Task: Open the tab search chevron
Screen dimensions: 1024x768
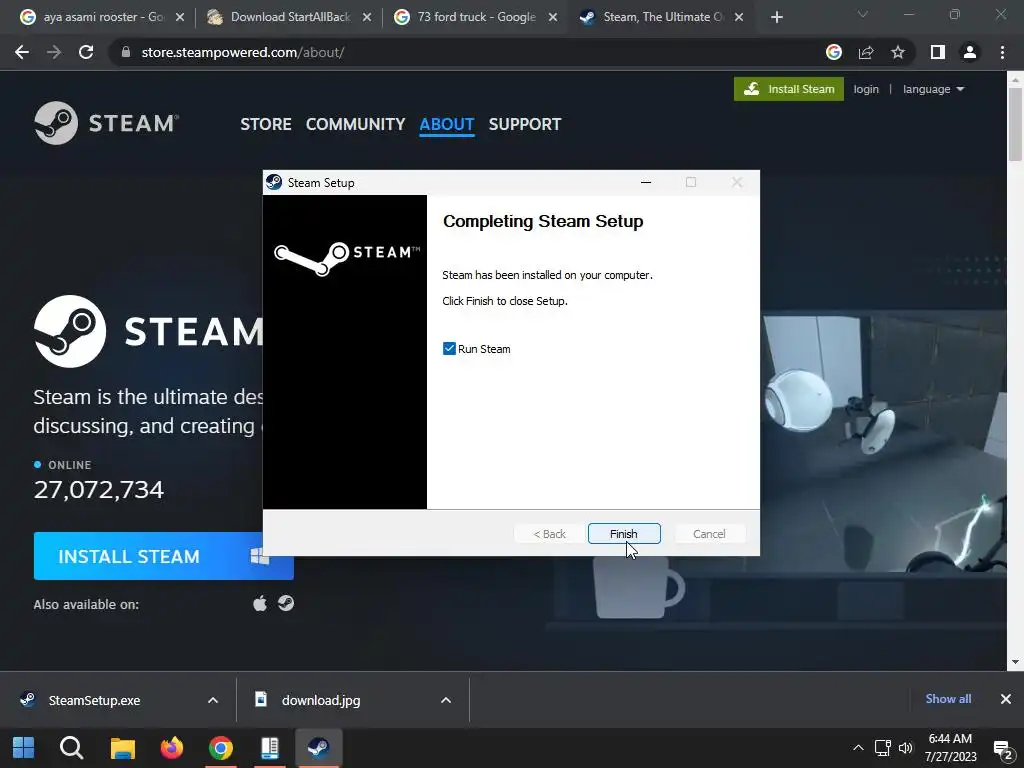Action: [x=863, y=14]
